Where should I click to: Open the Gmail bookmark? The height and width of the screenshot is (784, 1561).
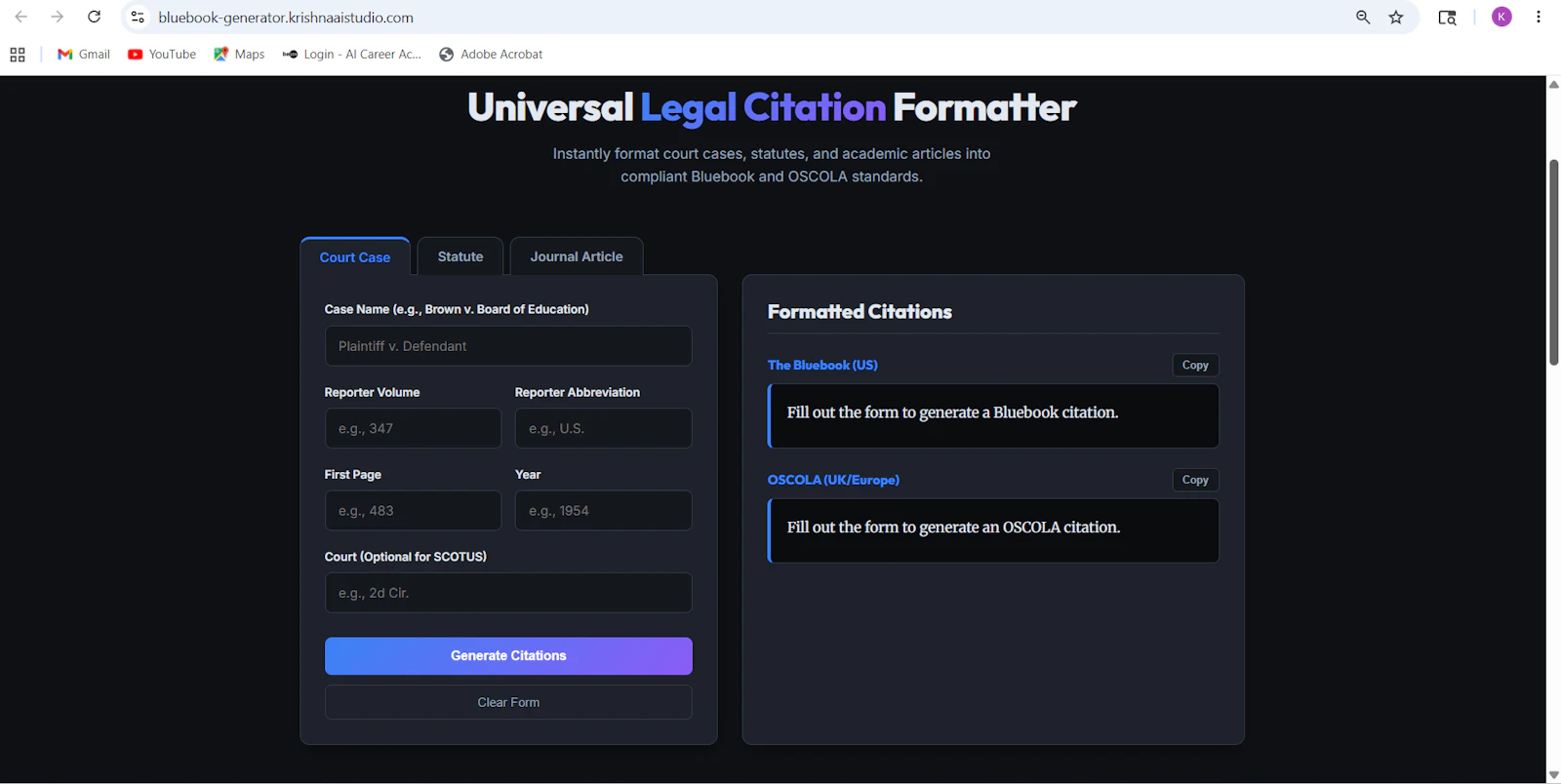84,55
